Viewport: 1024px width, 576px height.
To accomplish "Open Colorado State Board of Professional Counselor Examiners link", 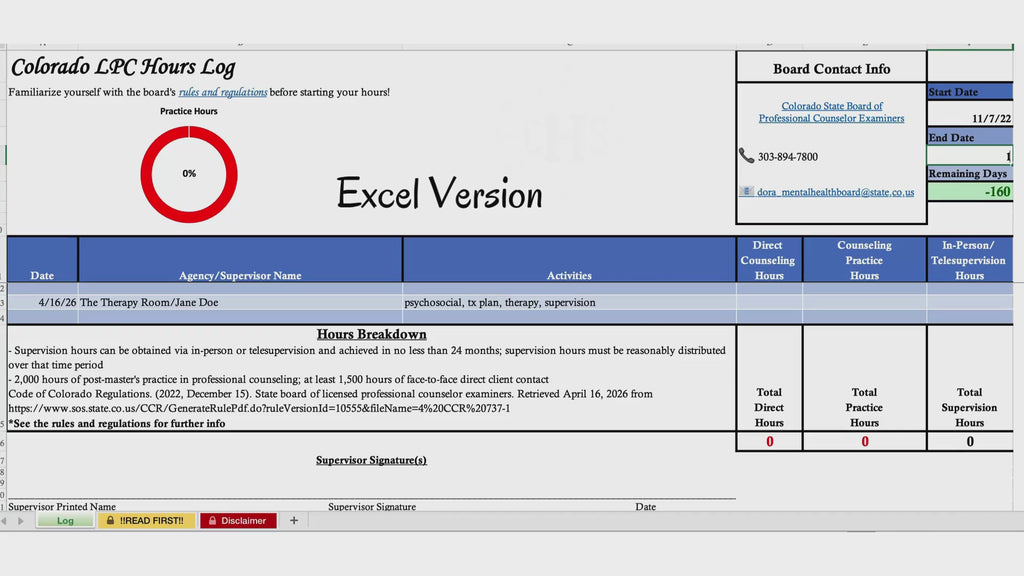I will pyautogui.click(x=831, y=112).
